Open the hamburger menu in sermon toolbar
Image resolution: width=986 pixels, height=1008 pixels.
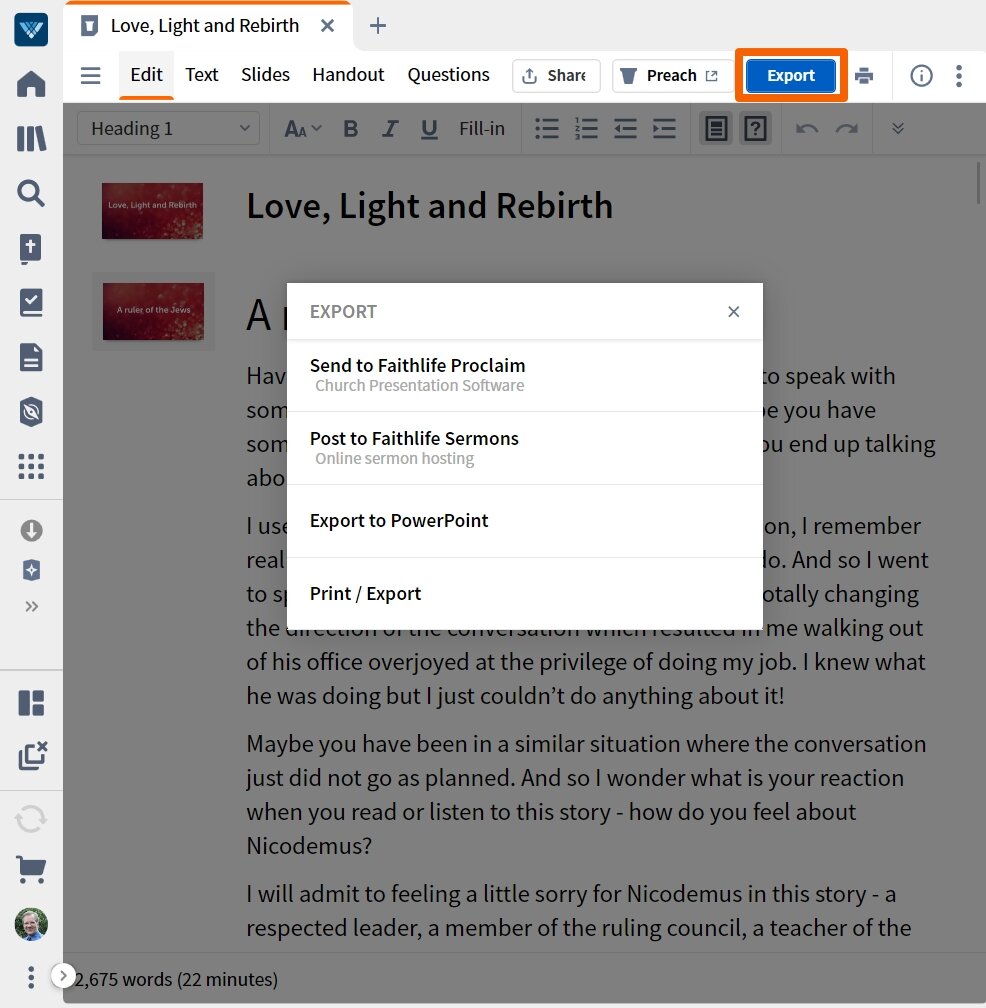tap(91, 75)
